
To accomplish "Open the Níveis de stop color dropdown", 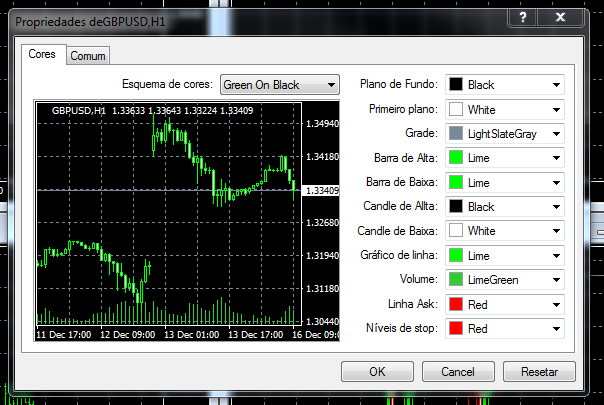I will [505, 329].
